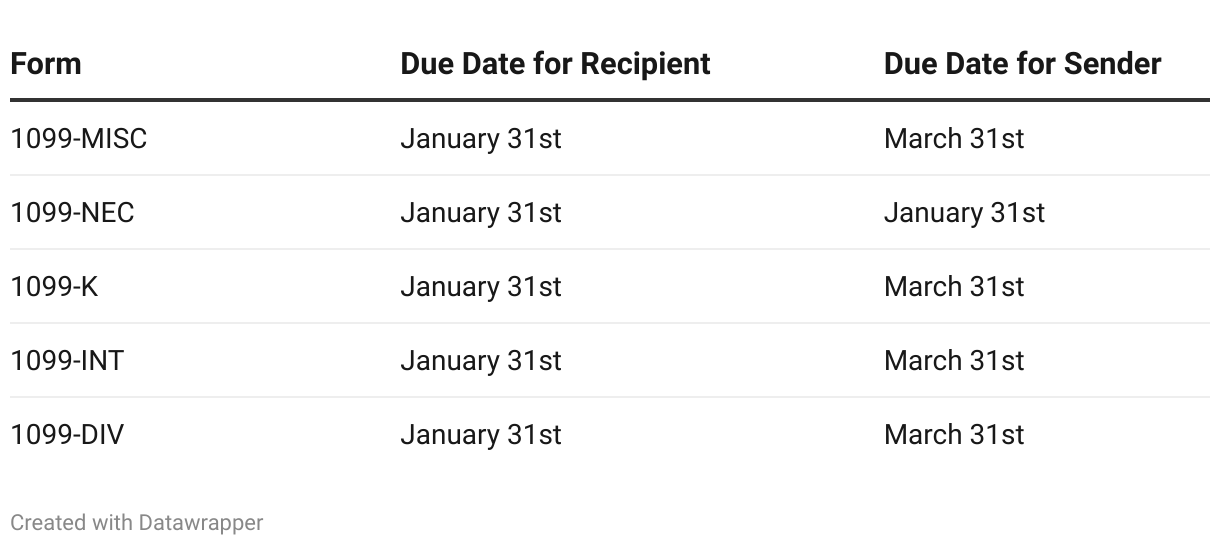Select the 1099-MISC form cell
This screenshot has height=546, width=1220.
79,139
